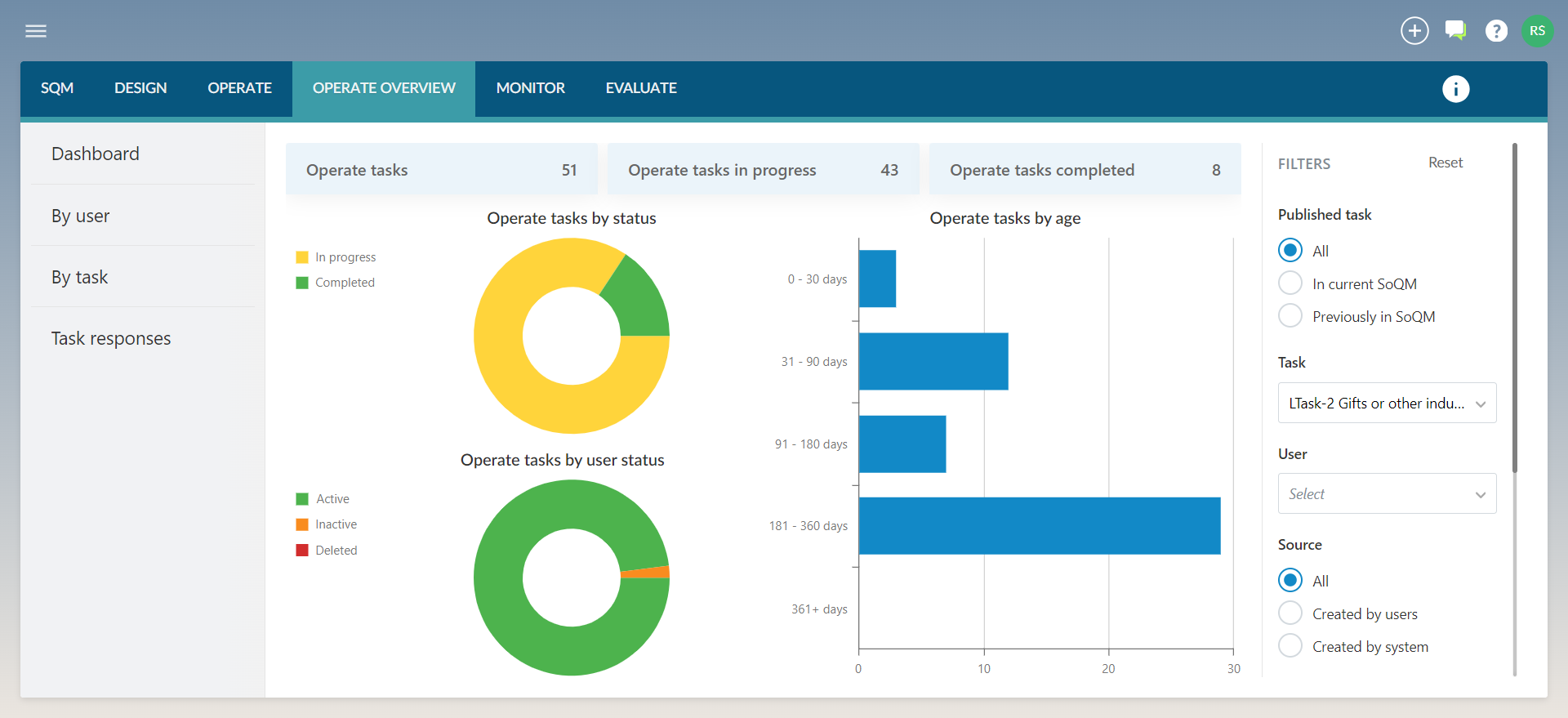Open the chat messages icon
Viewport: 1568px width, 718px height.
(1455, 31)
